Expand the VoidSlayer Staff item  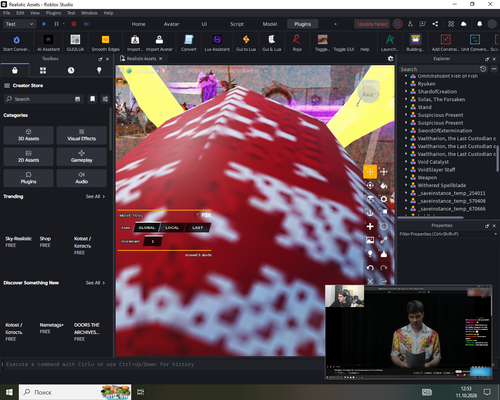tap(406, 170)
